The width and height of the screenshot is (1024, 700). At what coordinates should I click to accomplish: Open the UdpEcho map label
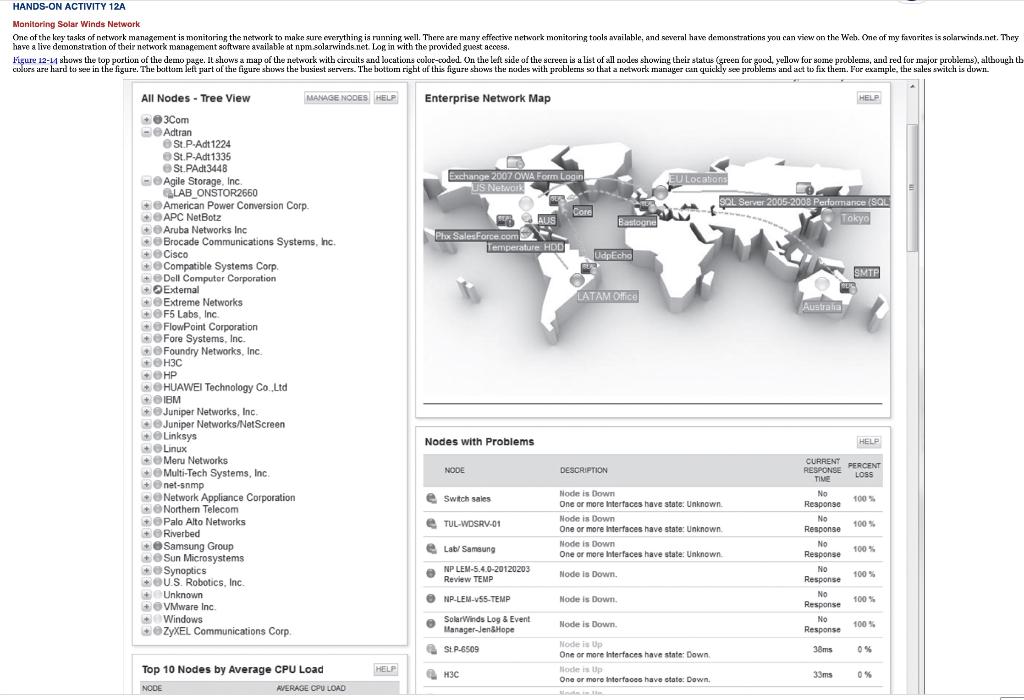pyautogui.click(x=613, y=255)
